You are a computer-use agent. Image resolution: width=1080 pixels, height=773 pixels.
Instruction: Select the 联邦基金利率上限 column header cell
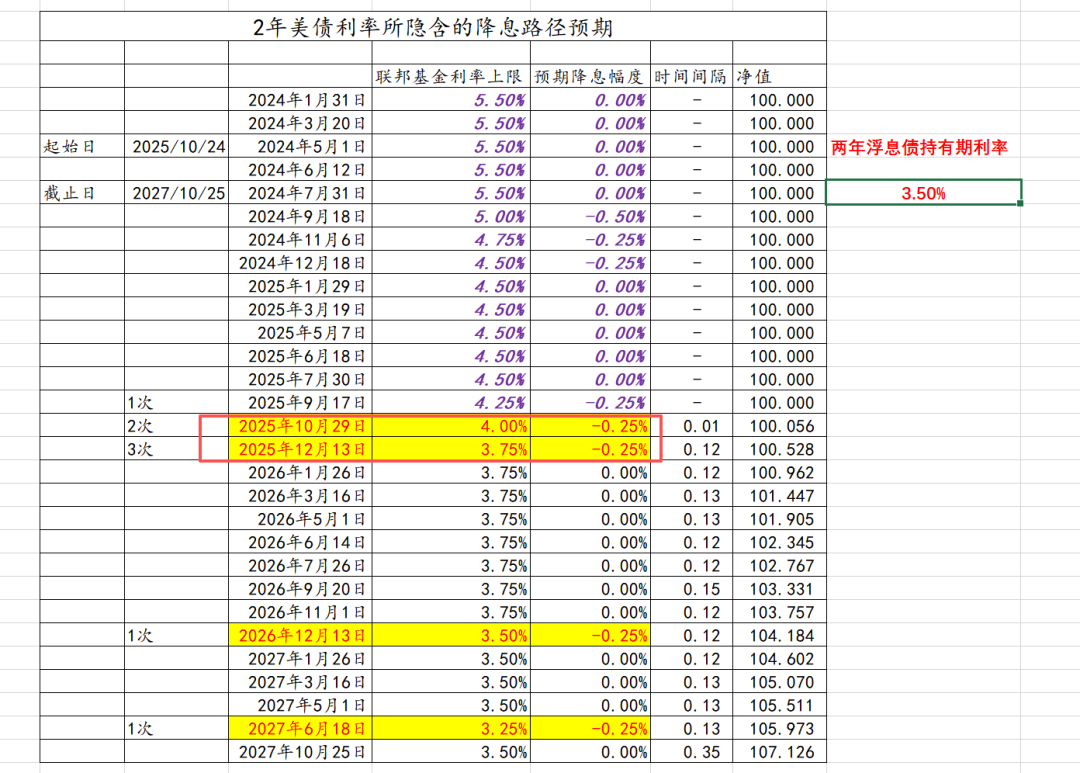click(x=451, y=76)
